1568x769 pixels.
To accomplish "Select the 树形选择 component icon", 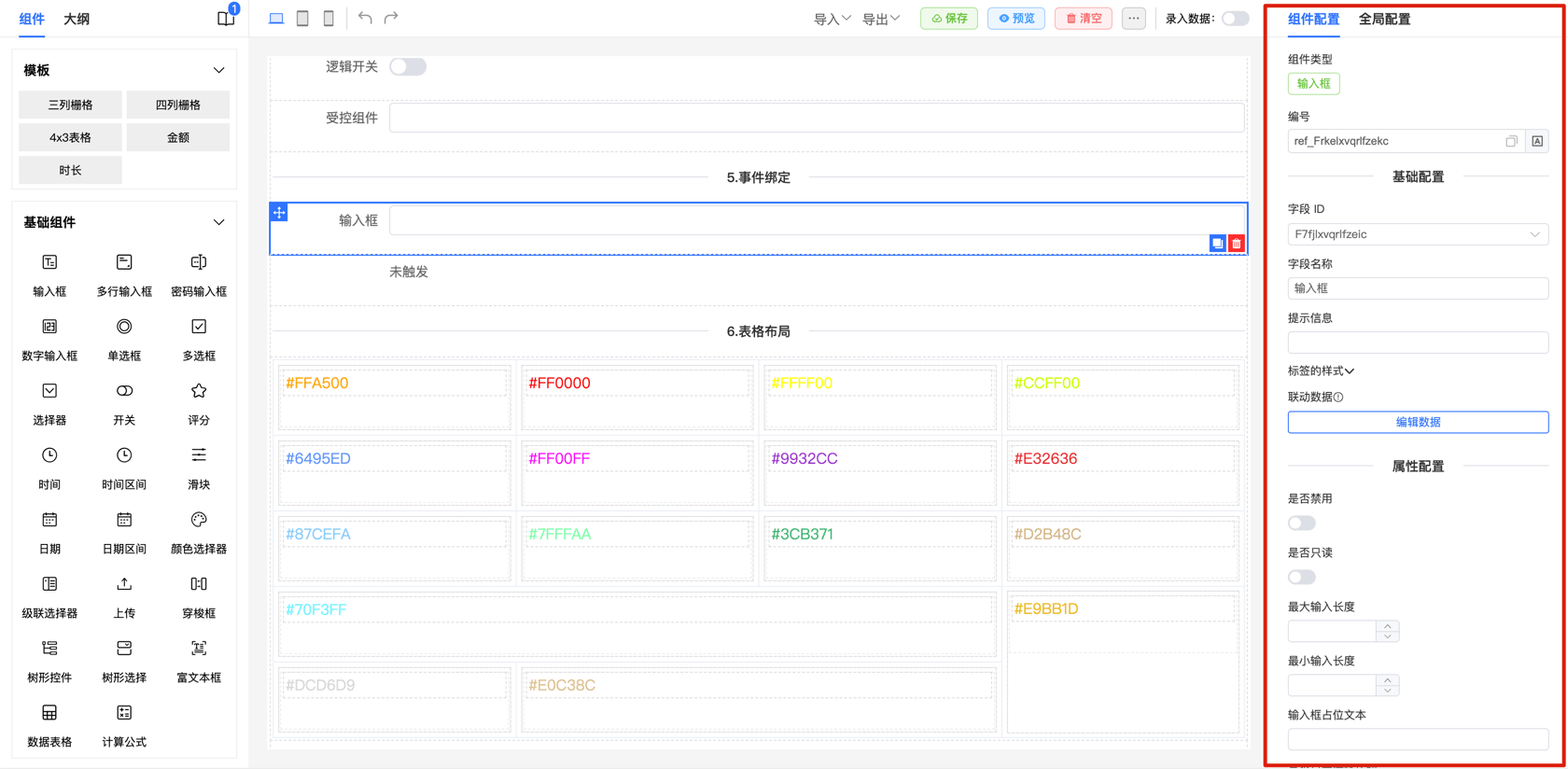I will pyautogui.click(x=124, y=649).
